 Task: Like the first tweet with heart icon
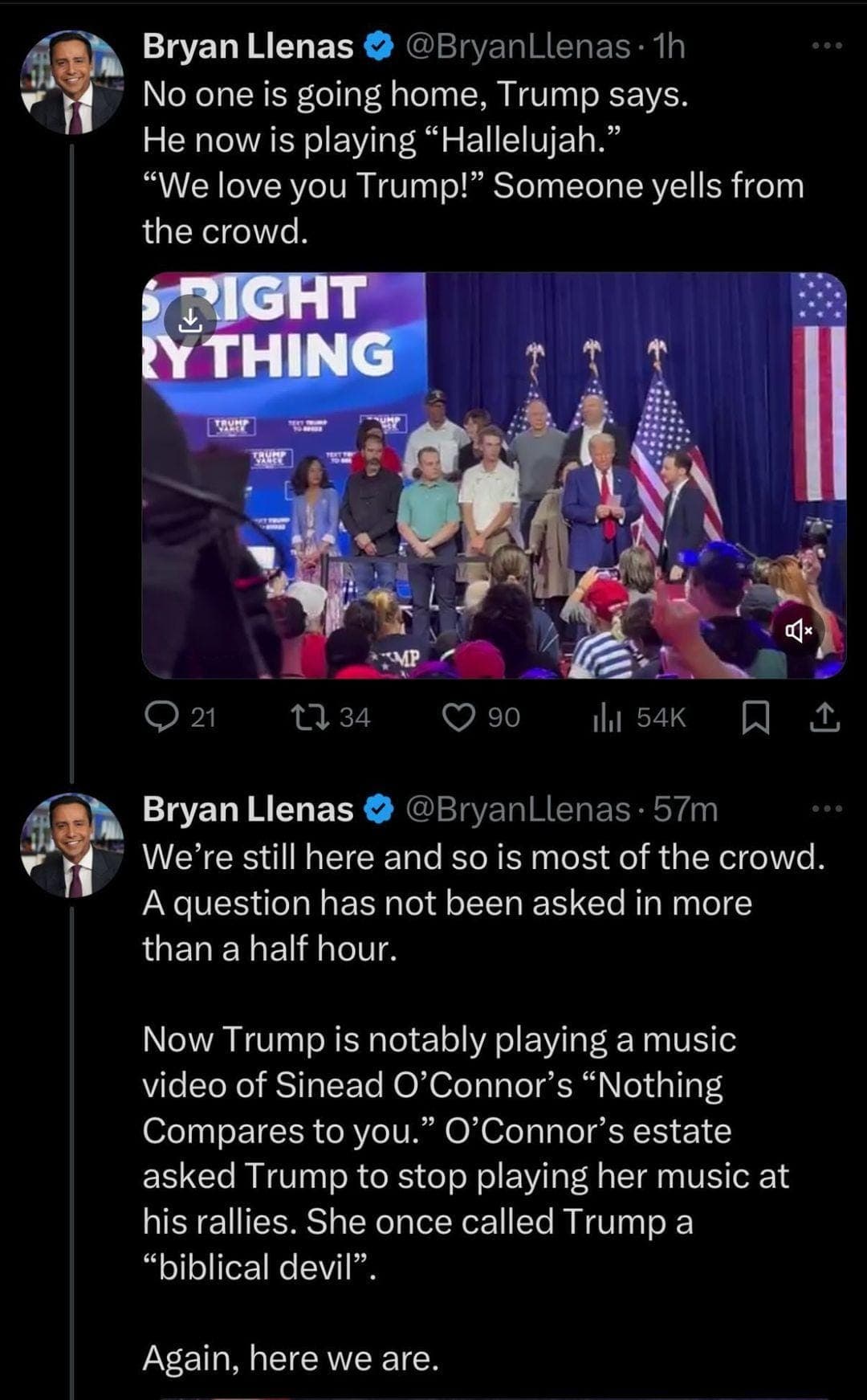click(x=459, y=716)
